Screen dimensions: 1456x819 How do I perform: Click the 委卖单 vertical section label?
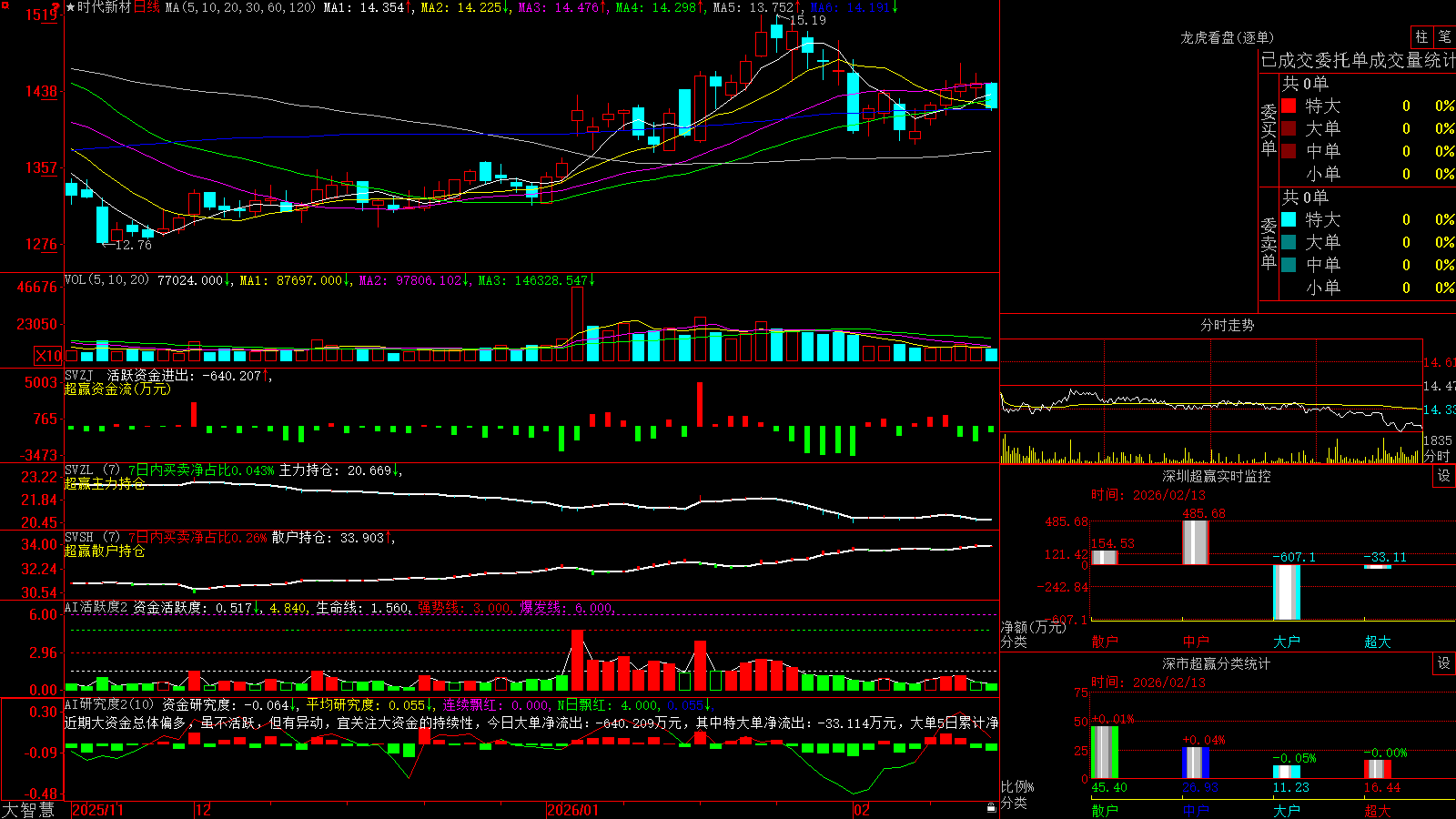[x=1269, y=243]
